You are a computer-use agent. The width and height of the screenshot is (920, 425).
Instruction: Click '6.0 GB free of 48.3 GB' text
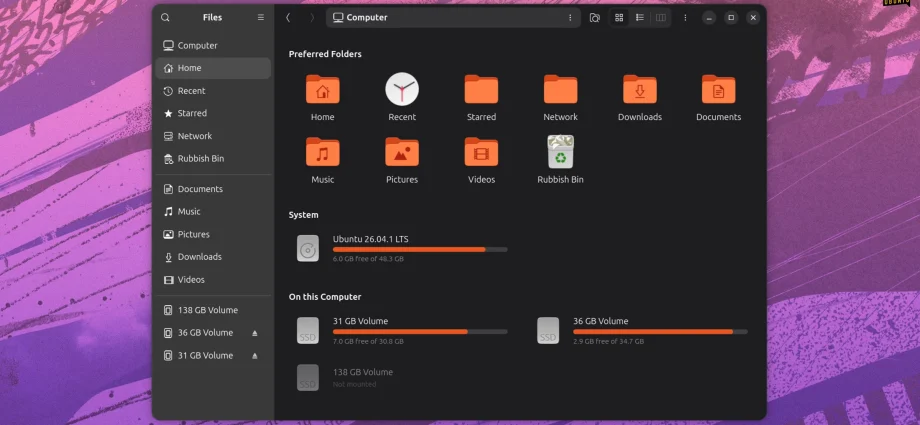coord(368,259)
